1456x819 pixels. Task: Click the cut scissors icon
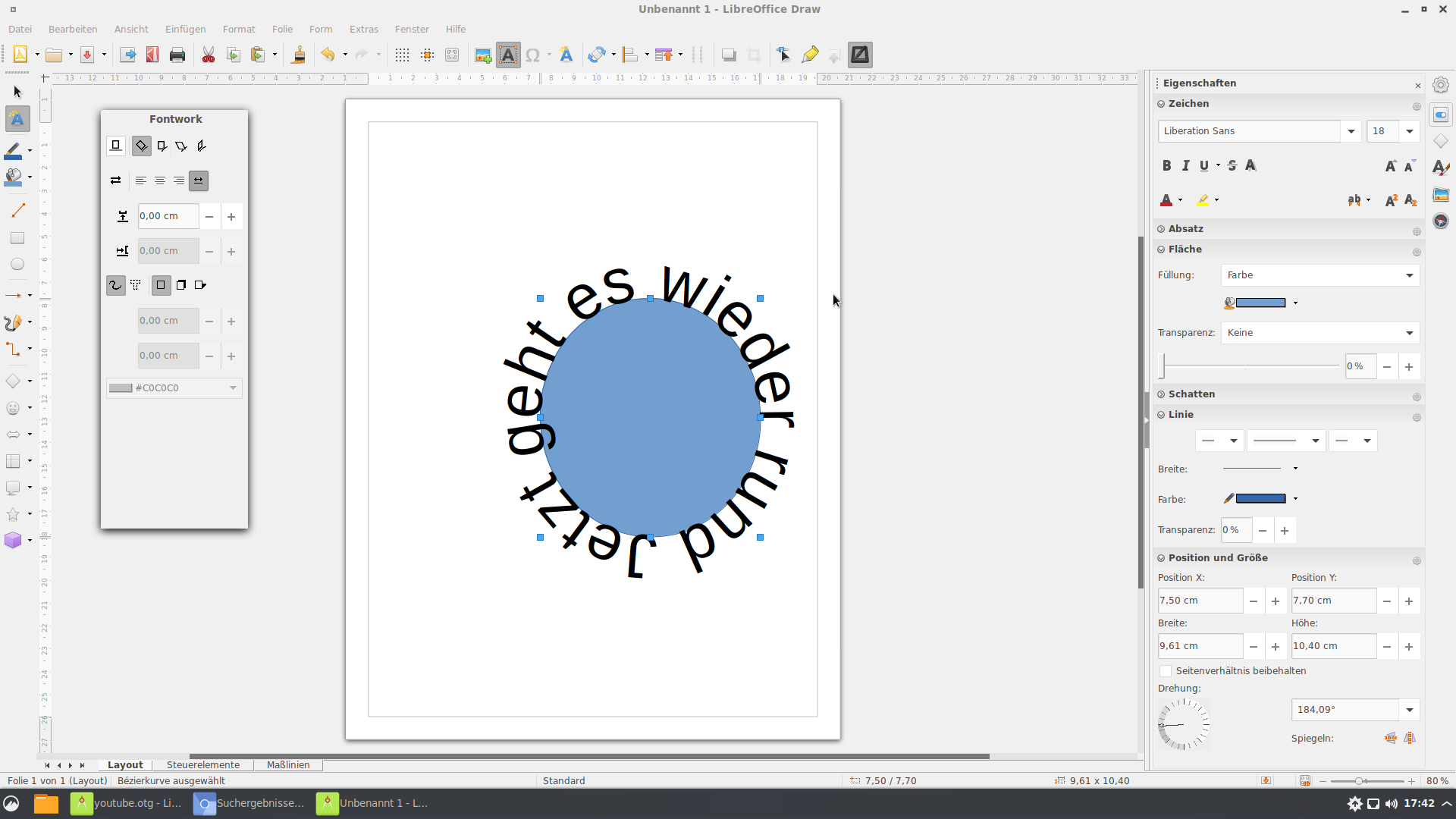pyautogui.click(x=209, y=55)
